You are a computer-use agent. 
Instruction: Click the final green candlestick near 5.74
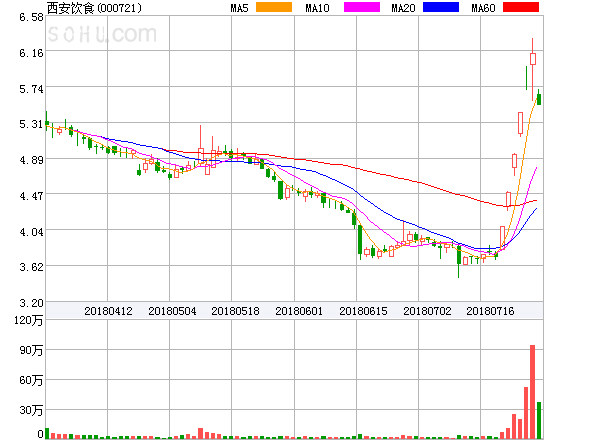(x=539, y=99)
